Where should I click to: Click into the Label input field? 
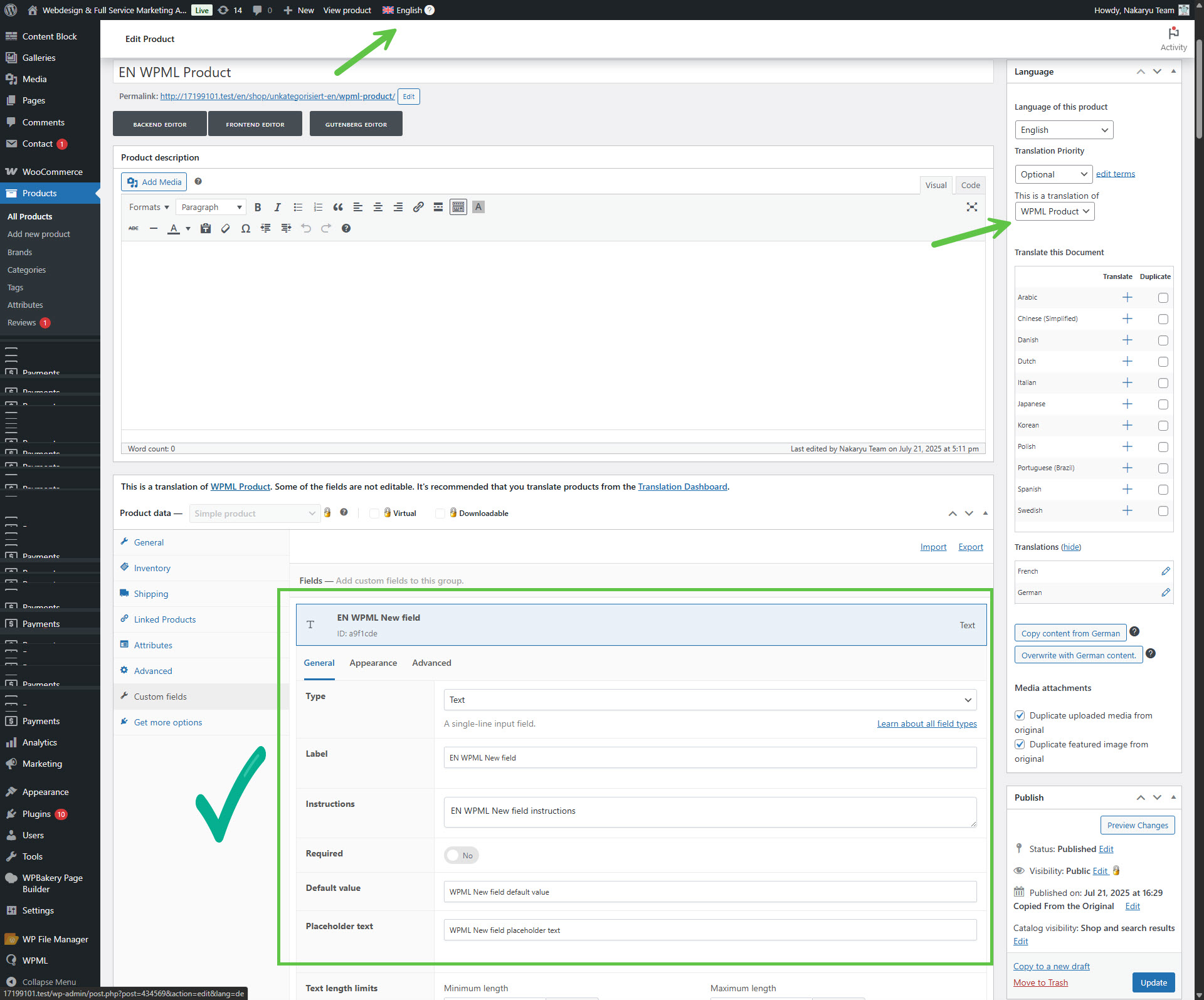[710, 757]
